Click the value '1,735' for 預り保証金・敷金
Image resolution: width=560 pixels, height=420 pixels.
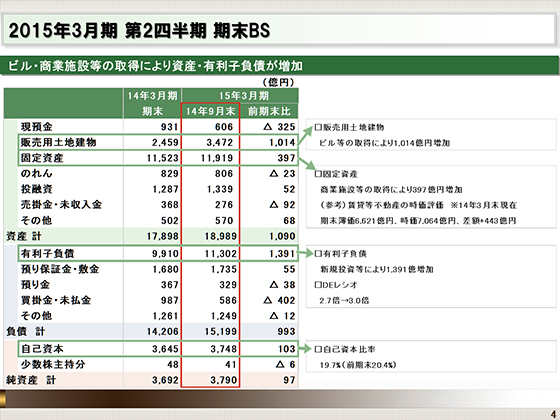[x=224, y=269]
